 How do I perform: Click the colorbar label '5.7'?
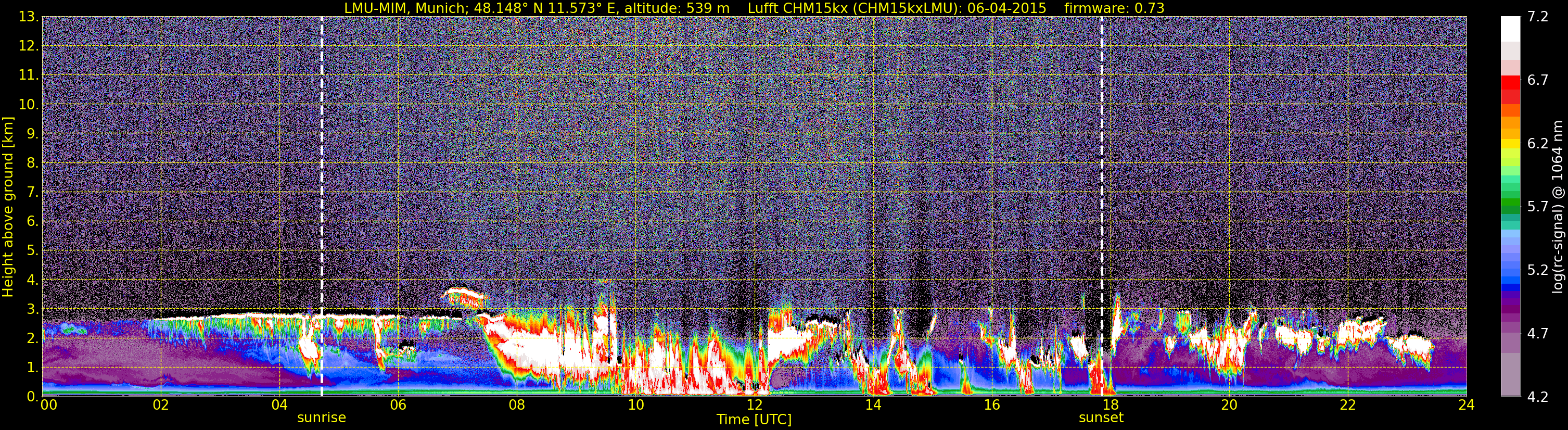click(x=1538, y=207)
